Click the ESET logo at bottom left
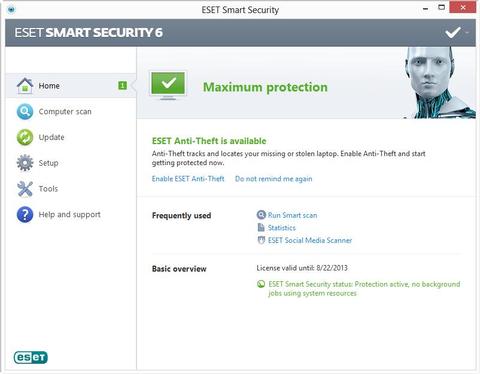The image size is (480, 374). click(31, 357)
